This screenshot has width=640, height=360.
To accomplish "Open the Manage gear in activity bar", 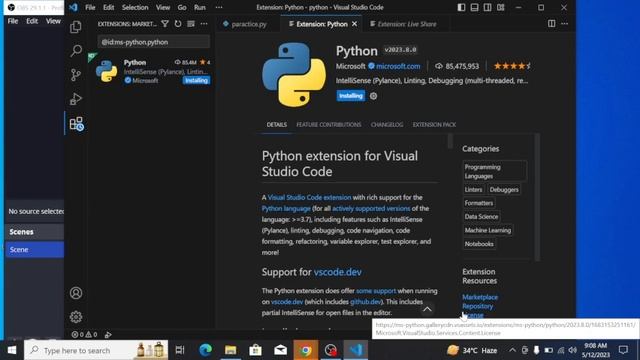I will coord(76,317).
